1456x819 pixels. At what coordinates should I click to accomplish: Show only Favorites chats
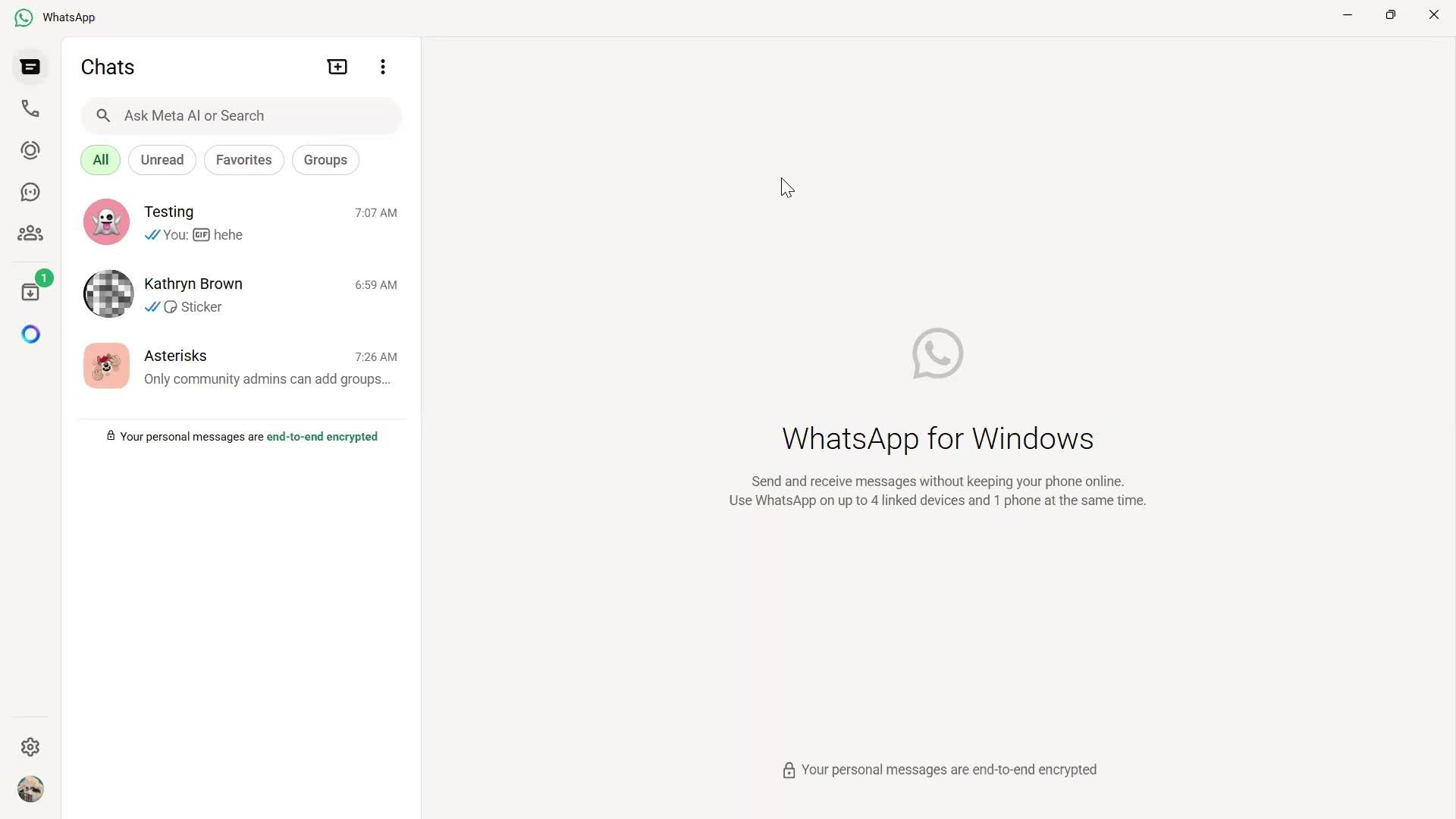[243, 159]
